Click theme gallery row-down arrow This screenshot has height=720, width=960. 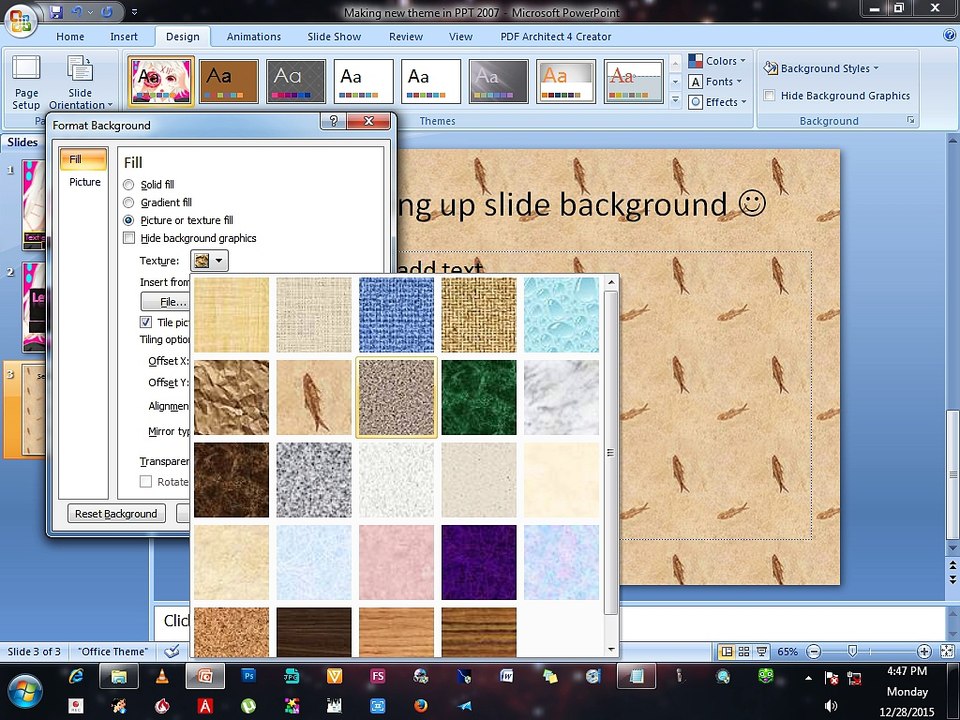pyautogui.click(x=675, y=81)
